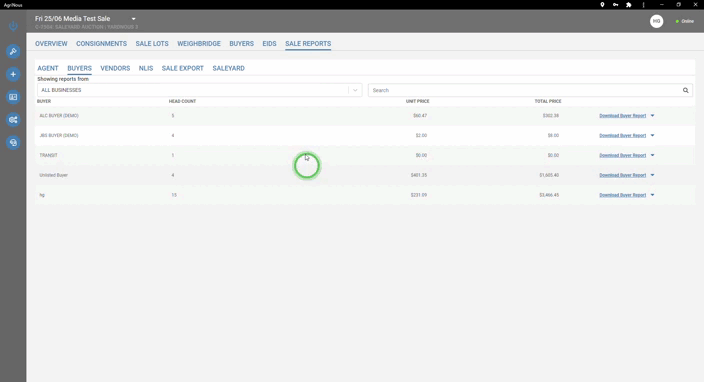
Task: Download Buyer Report for JBS BUYER
Action: (622, 136)
